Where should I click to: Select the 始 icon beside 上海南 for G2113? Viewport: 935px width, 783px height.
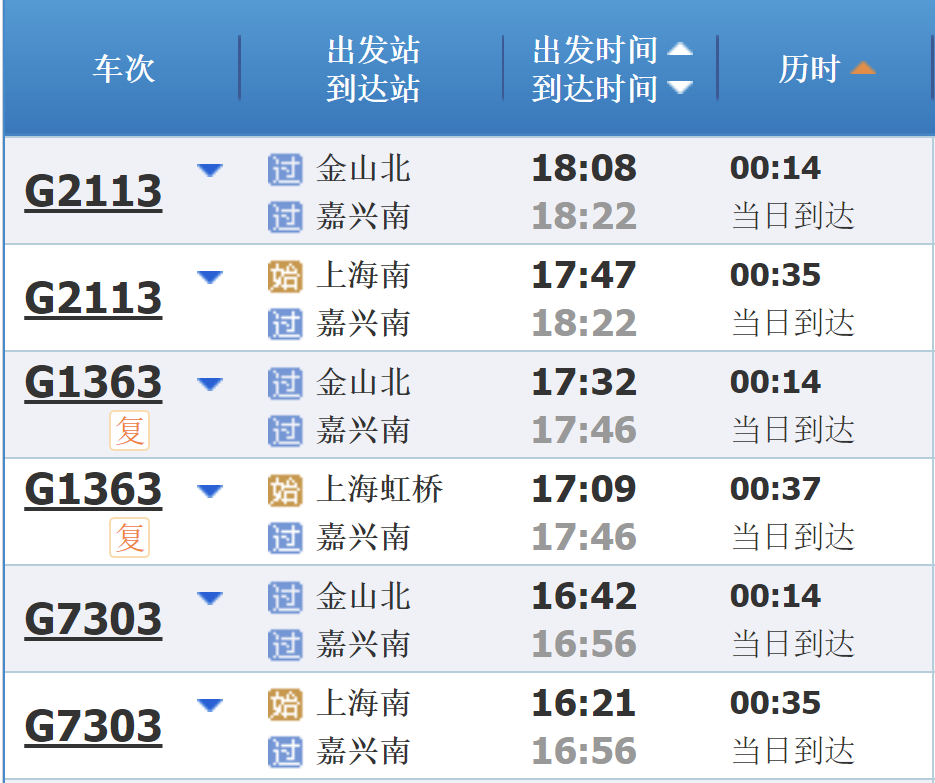pyautogui.click(x=285, y=276)
